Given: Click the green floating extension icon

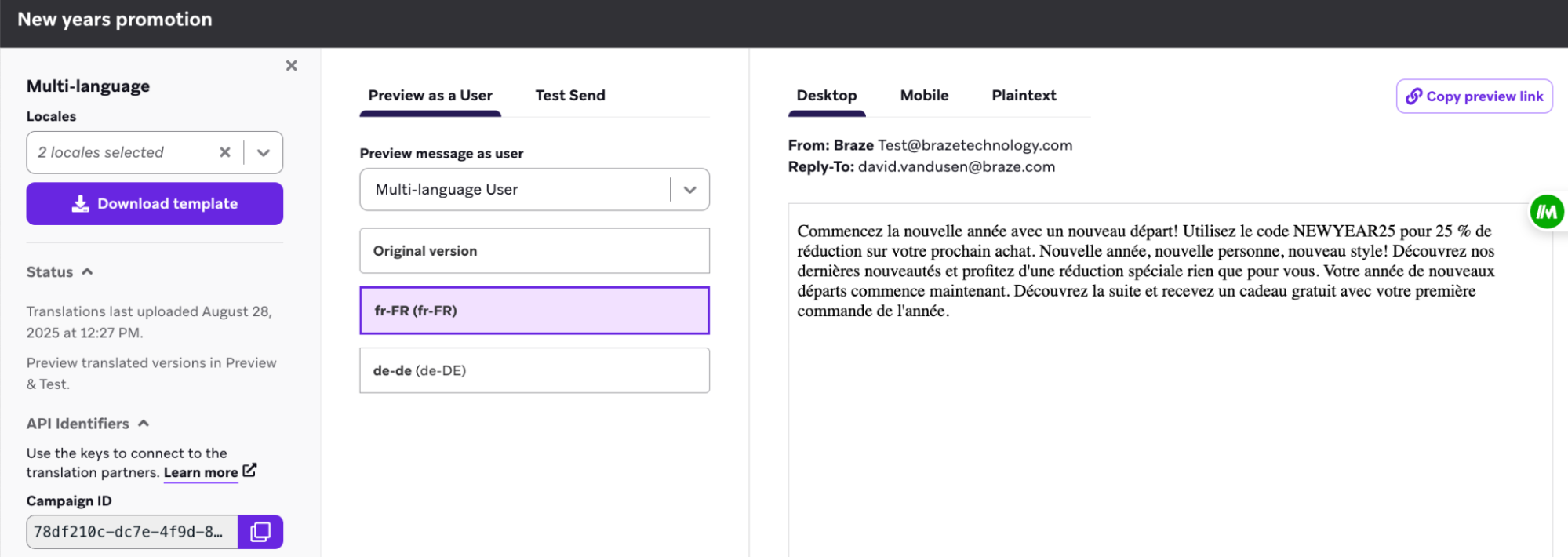Looking at the screenshot, I should coord(1547,212).
